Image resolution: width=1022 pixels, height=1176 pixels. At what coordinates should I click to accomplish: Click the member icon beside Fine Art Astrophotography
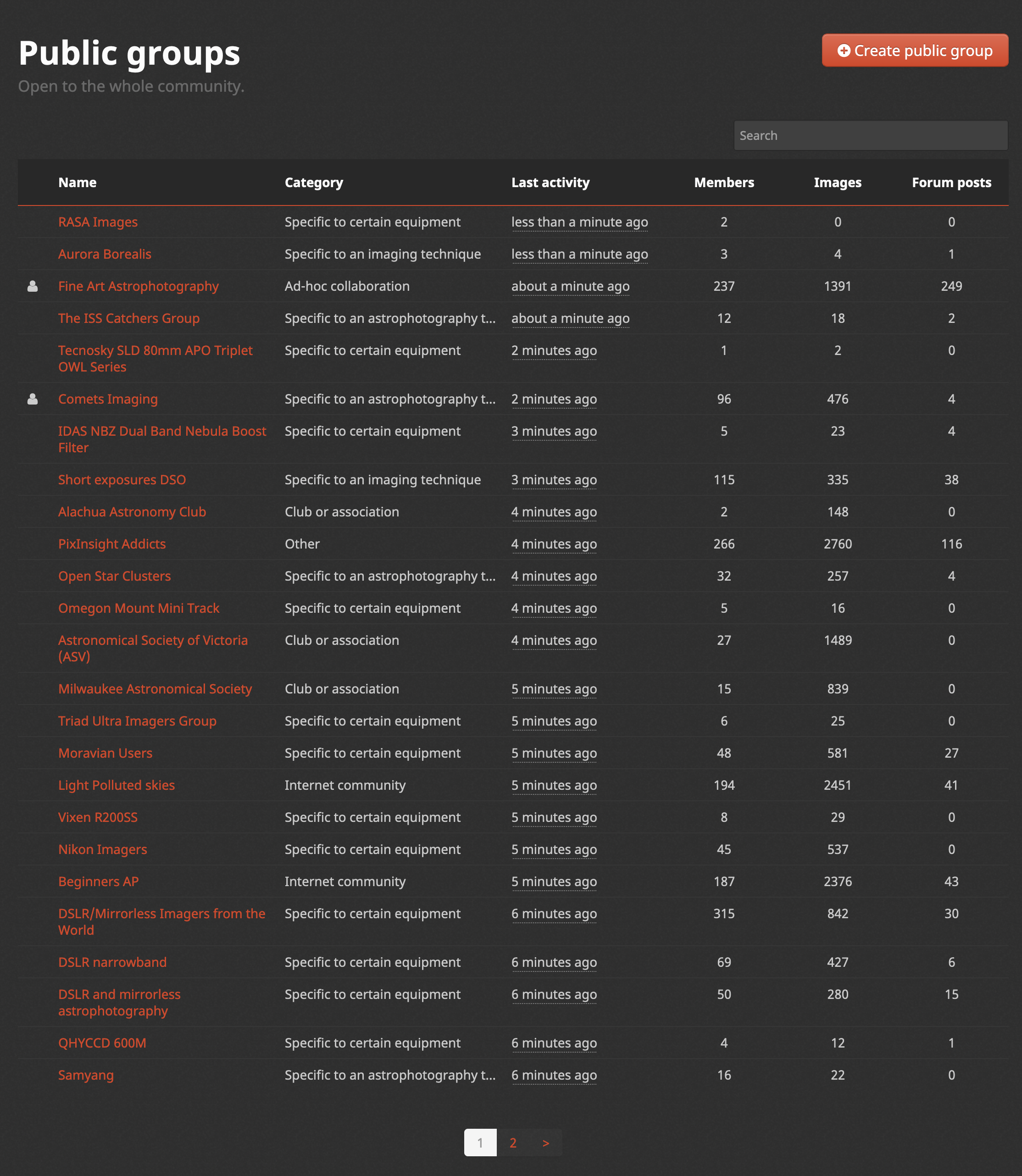pyautogui.click(x=33, y=286)
